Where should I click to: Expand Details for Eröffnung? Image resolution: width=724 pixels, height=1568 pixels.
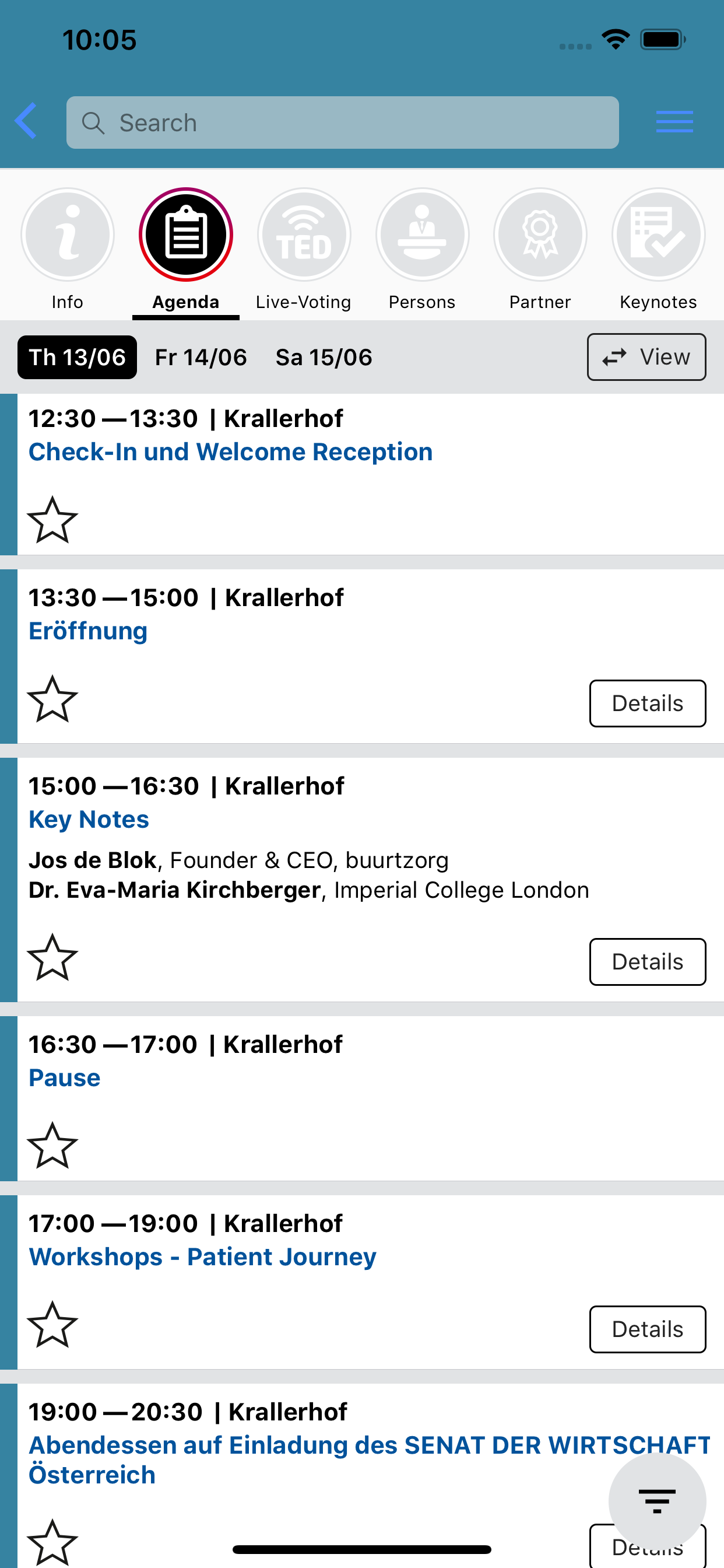pyautogui.click(x=646, y=703)
